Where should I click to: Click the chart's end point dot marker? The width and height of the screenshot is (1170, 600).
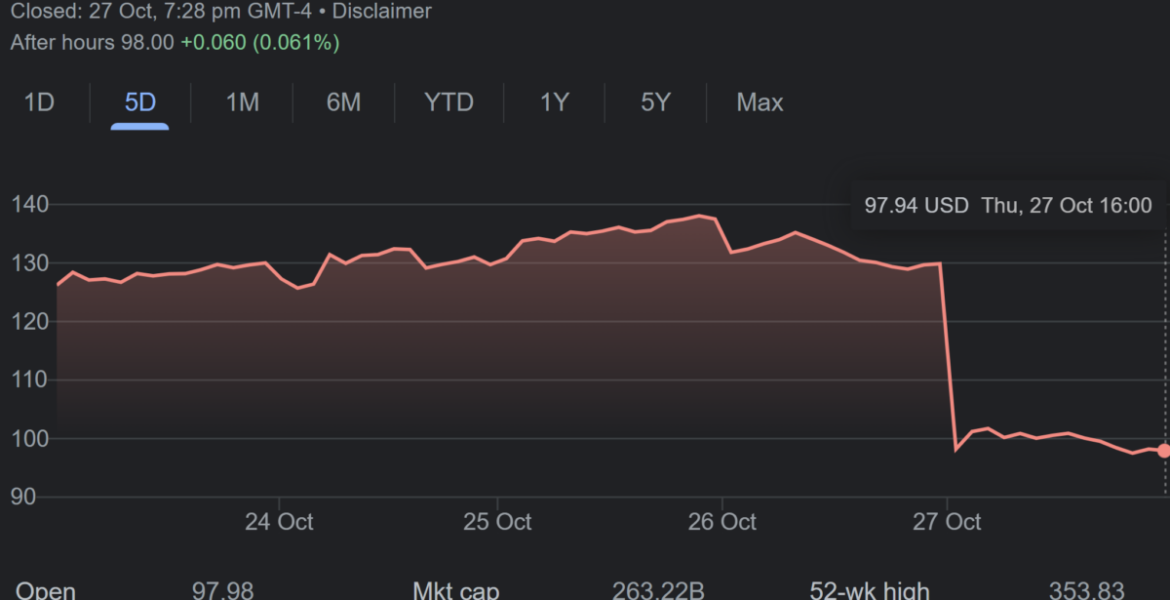[x=1163, y=451]
